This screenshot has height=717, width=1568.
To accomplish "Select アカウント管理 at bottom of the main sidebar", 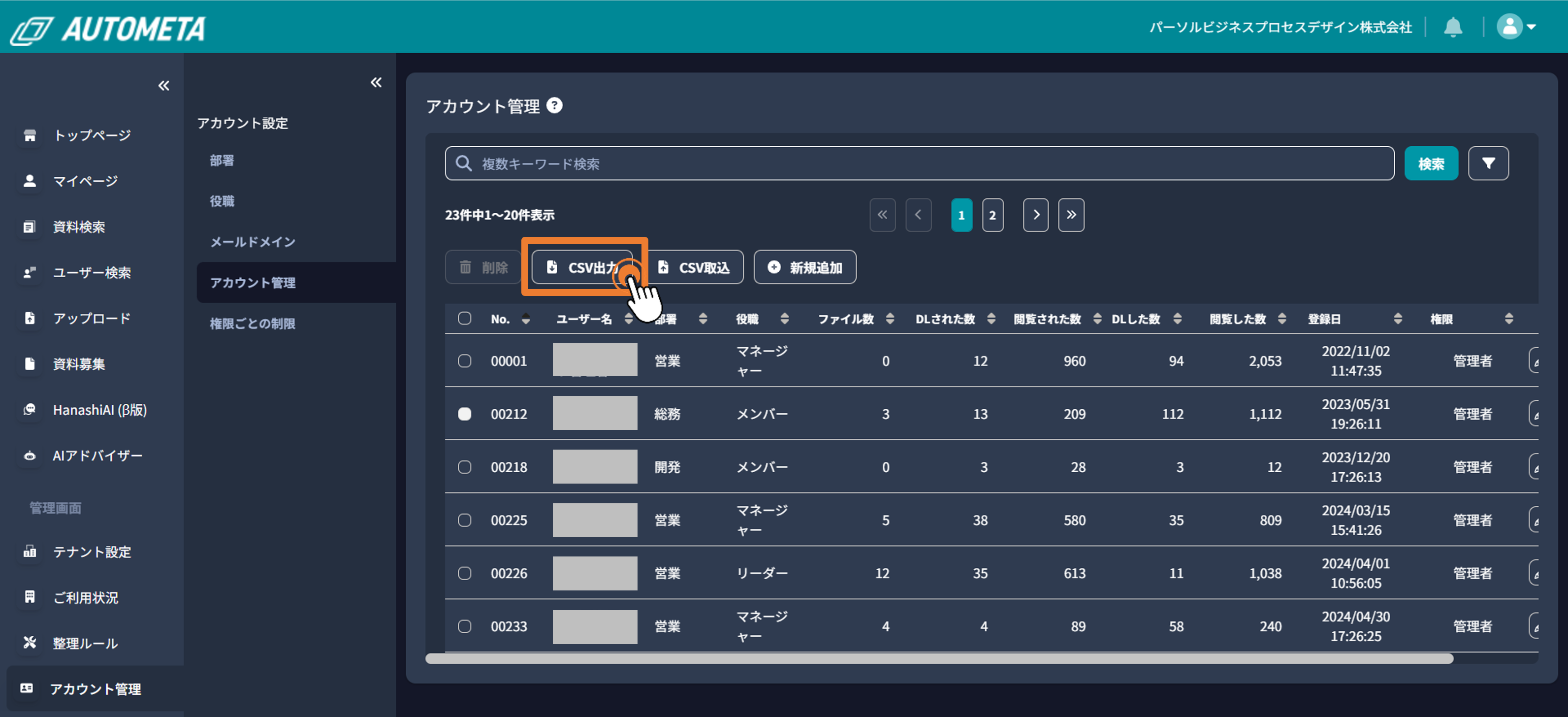I will (x=96, y=688).
